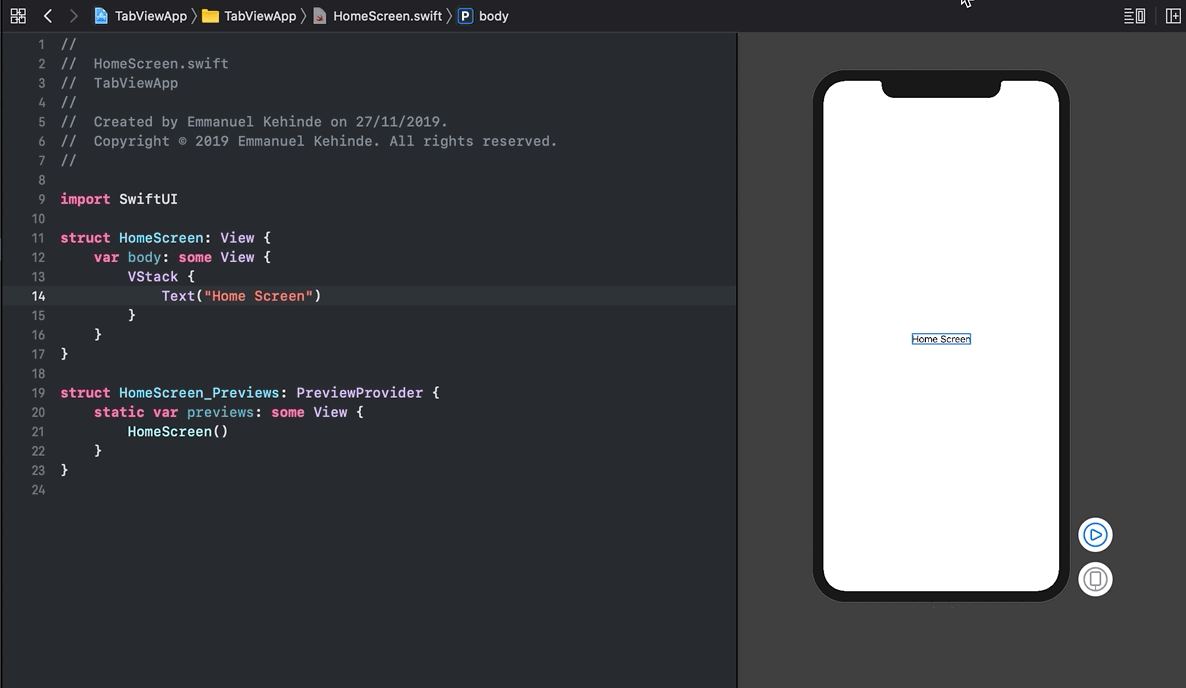Click line number 19 in gutter
The image size is (1186, 688).
pyautogui.click(x=38, y=392)
